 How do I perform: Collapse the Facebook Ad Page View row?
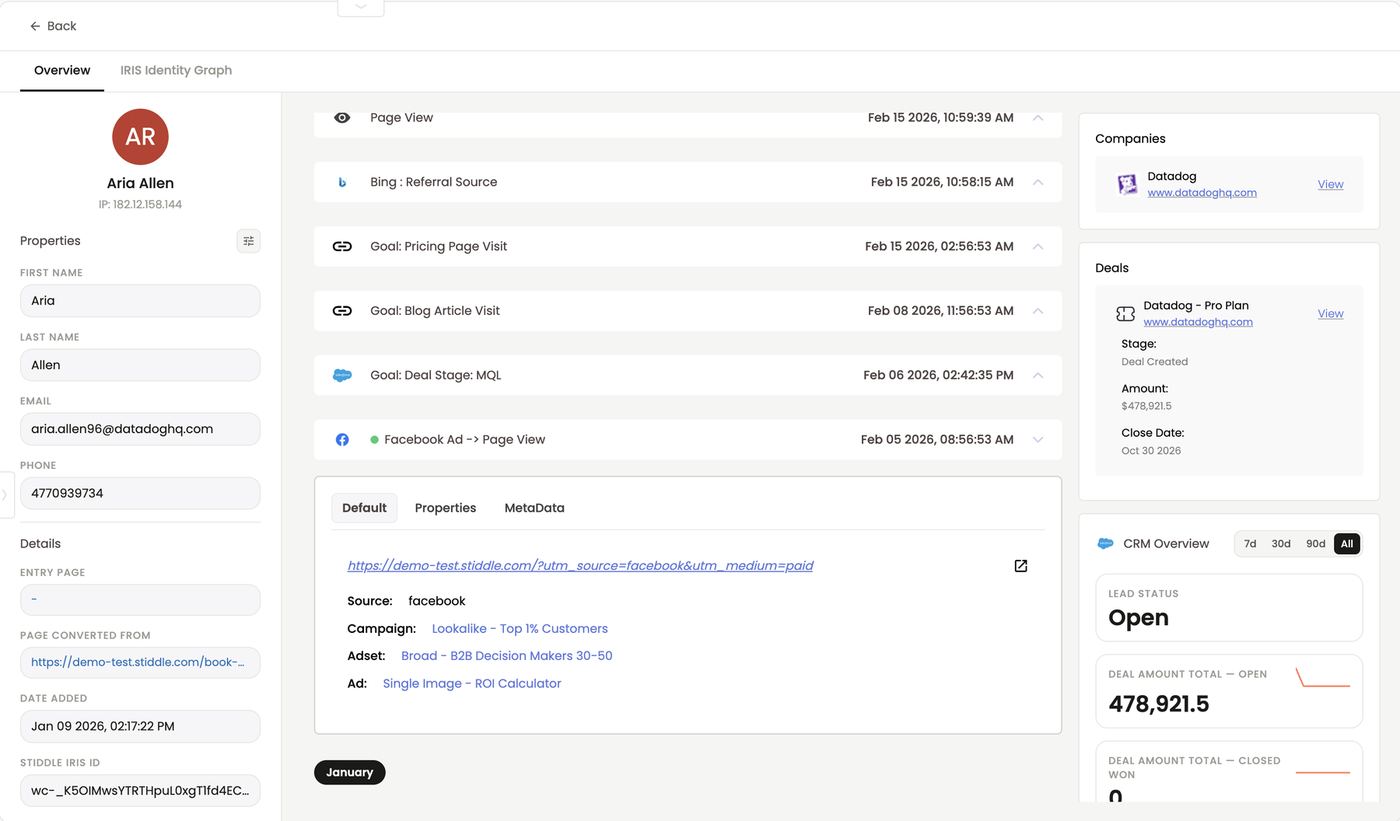(x=1038, y=440)
